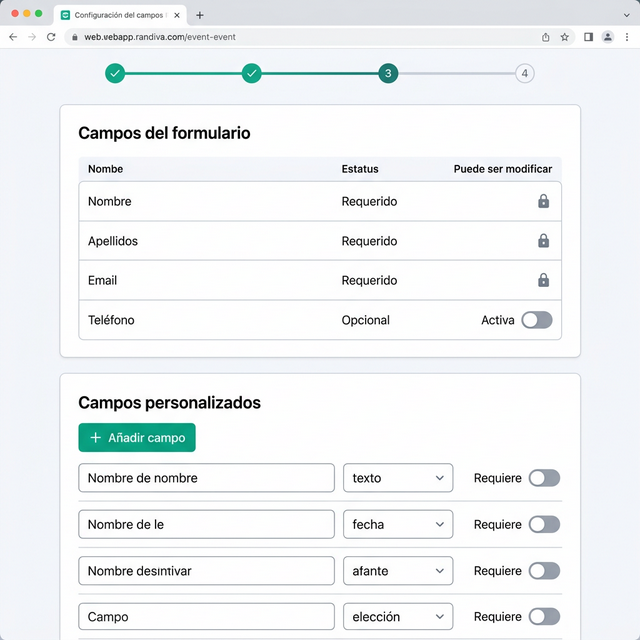Select the Apellidos row label
Viewport: 640px width, 640px height.
click(x=113, y=241)
